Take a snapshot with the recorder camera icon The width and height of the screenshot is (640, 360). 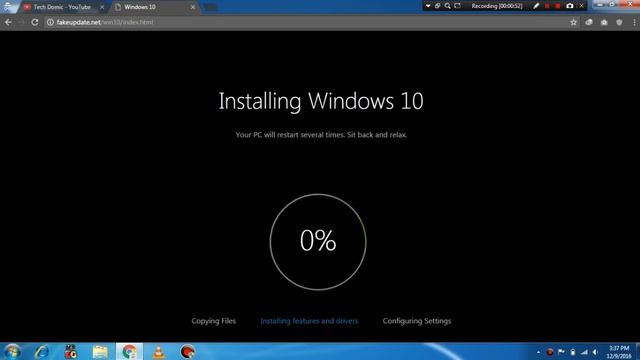click(x=570, y=6)
